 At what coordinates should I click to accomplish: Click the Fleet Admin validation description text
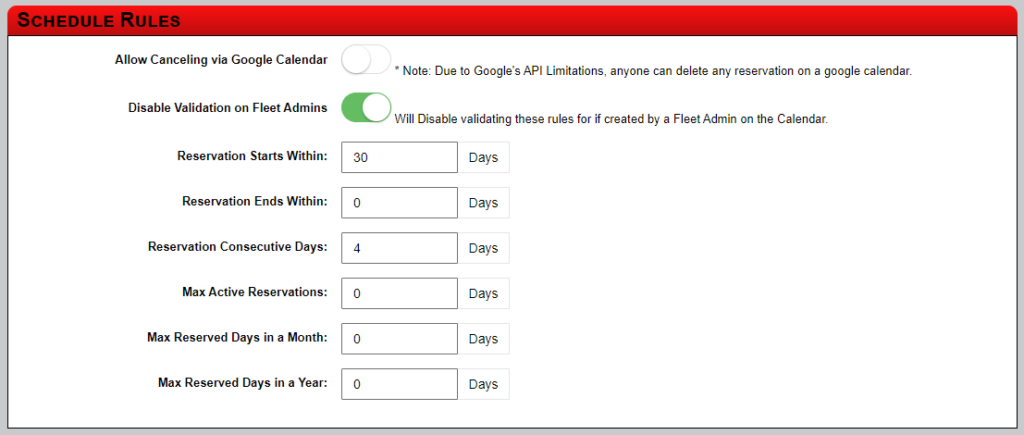pyautogui.click(x=611, y=120)
